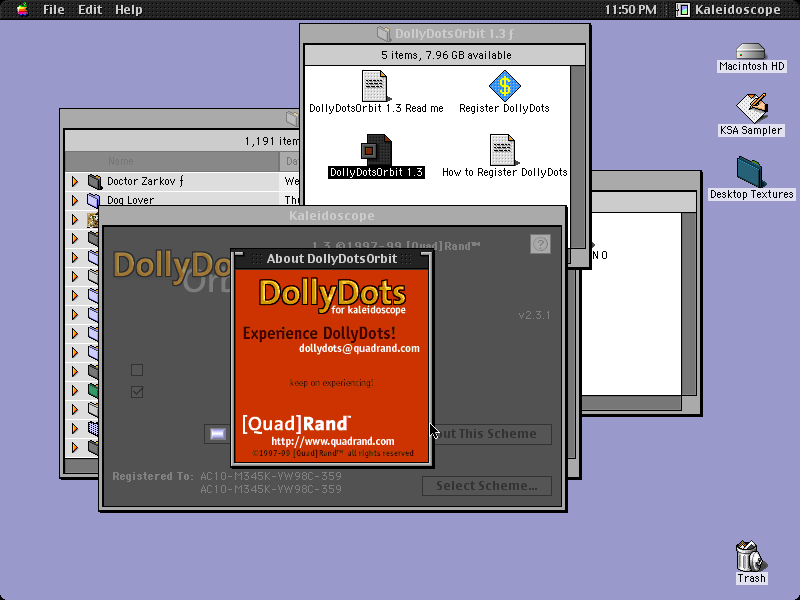
Task: Click the vertical scrollbar of the rightmost background window
Action: [x=689, y=304]
